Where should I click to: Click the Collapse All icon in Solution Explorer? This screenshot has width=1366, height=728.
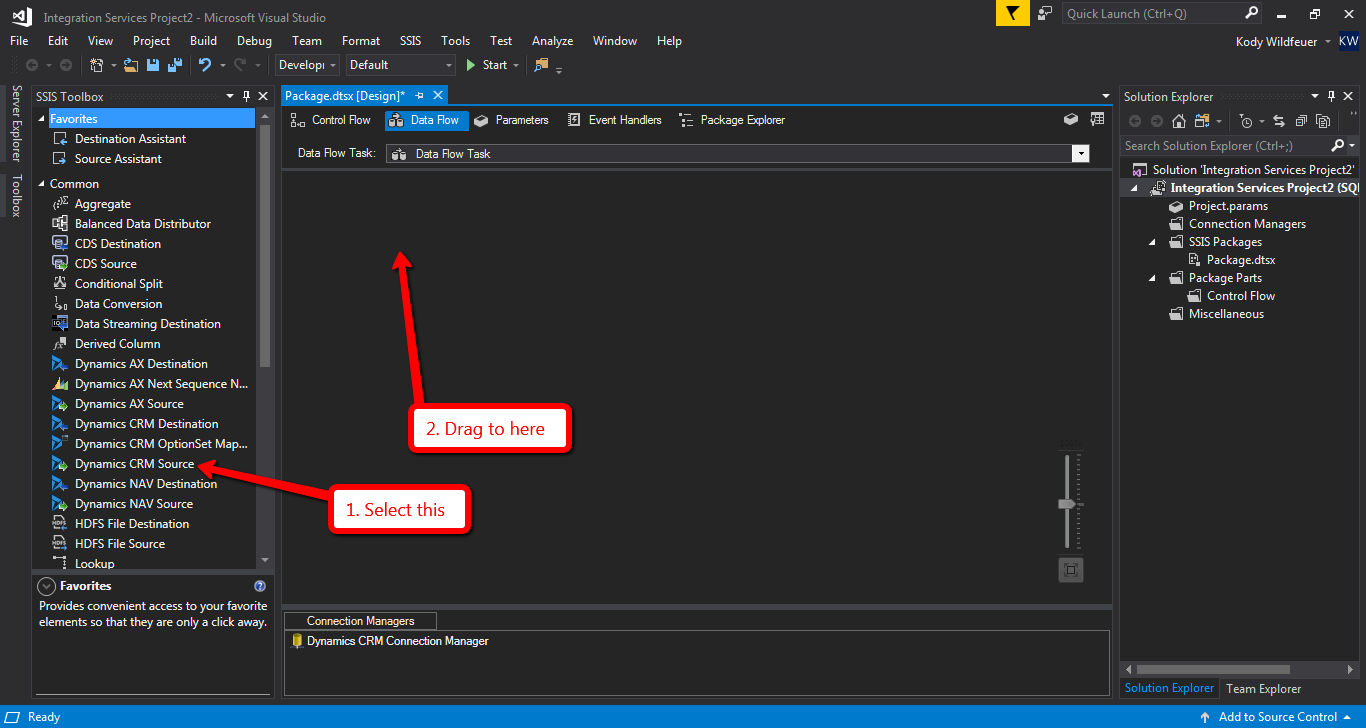[1300, 121]
